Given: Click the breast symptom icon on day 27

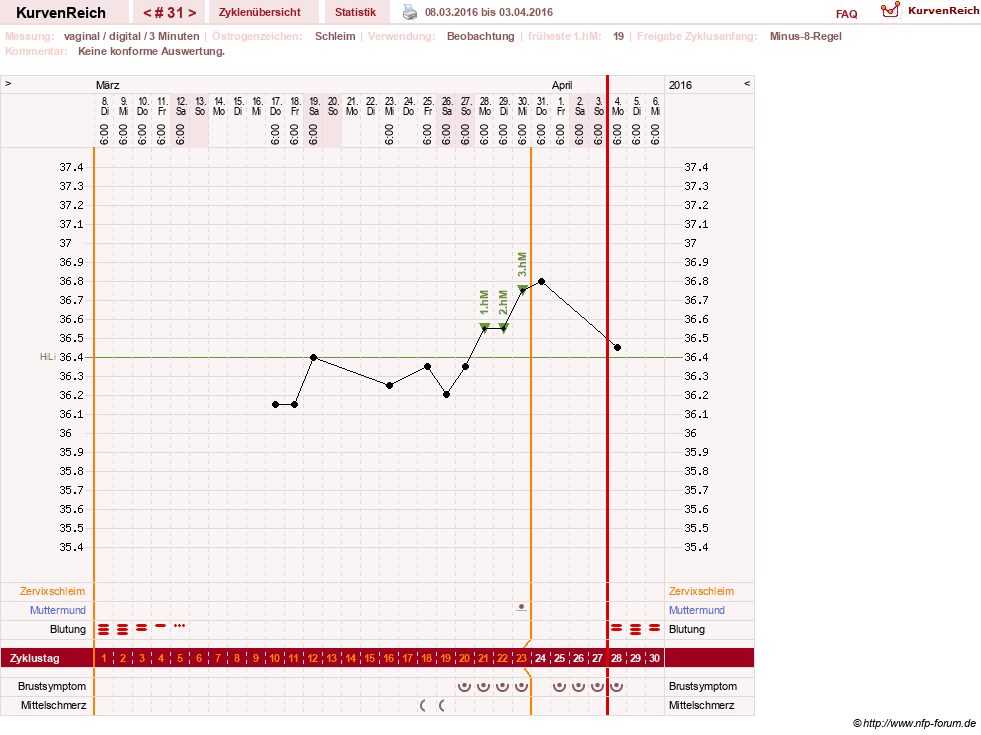Looking at the screenshot, I should (597, 686).
